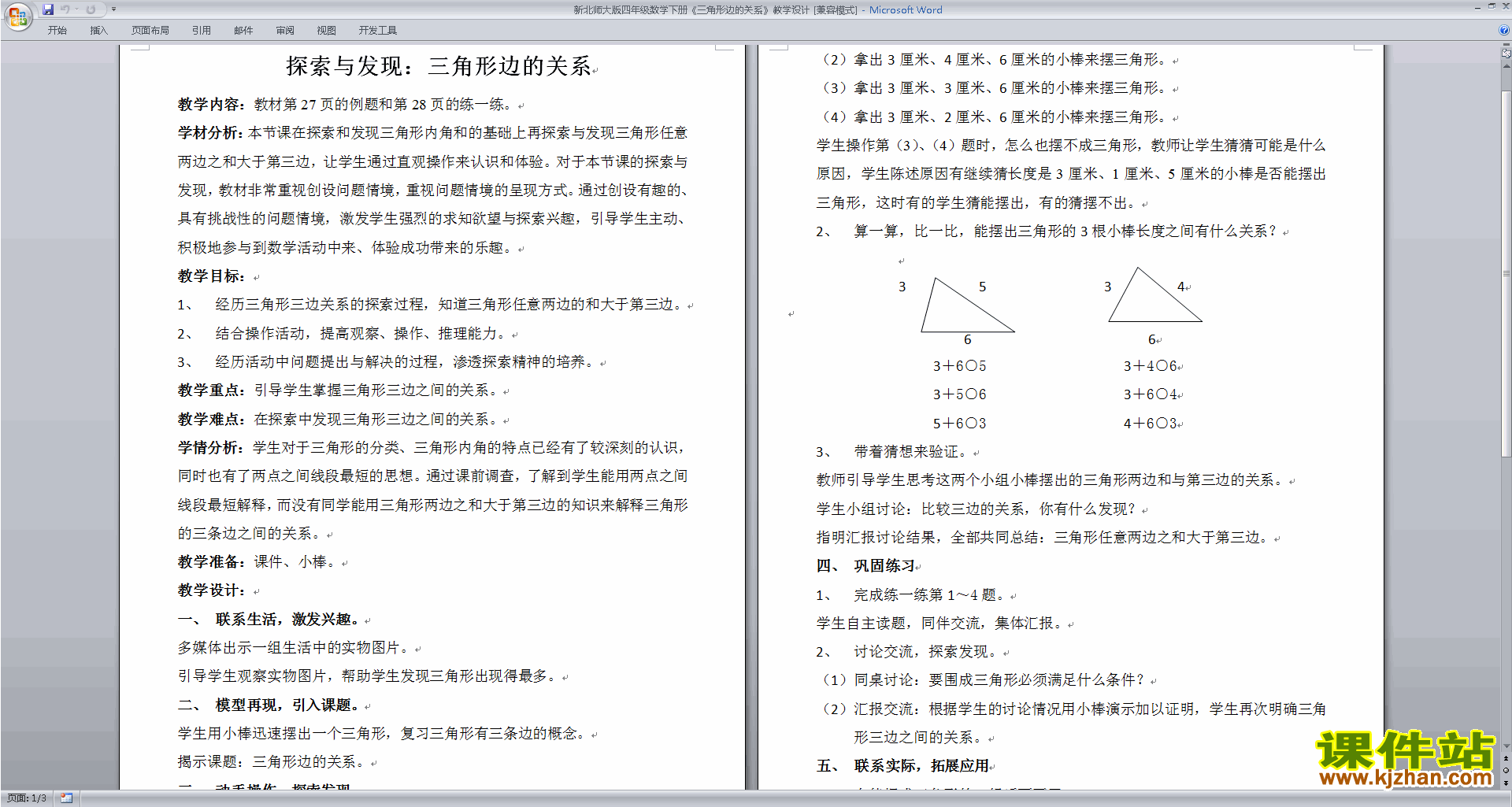Screen dimensions: 1512x807
Task: Open the round Office button menu
Action: pos(17,16)
